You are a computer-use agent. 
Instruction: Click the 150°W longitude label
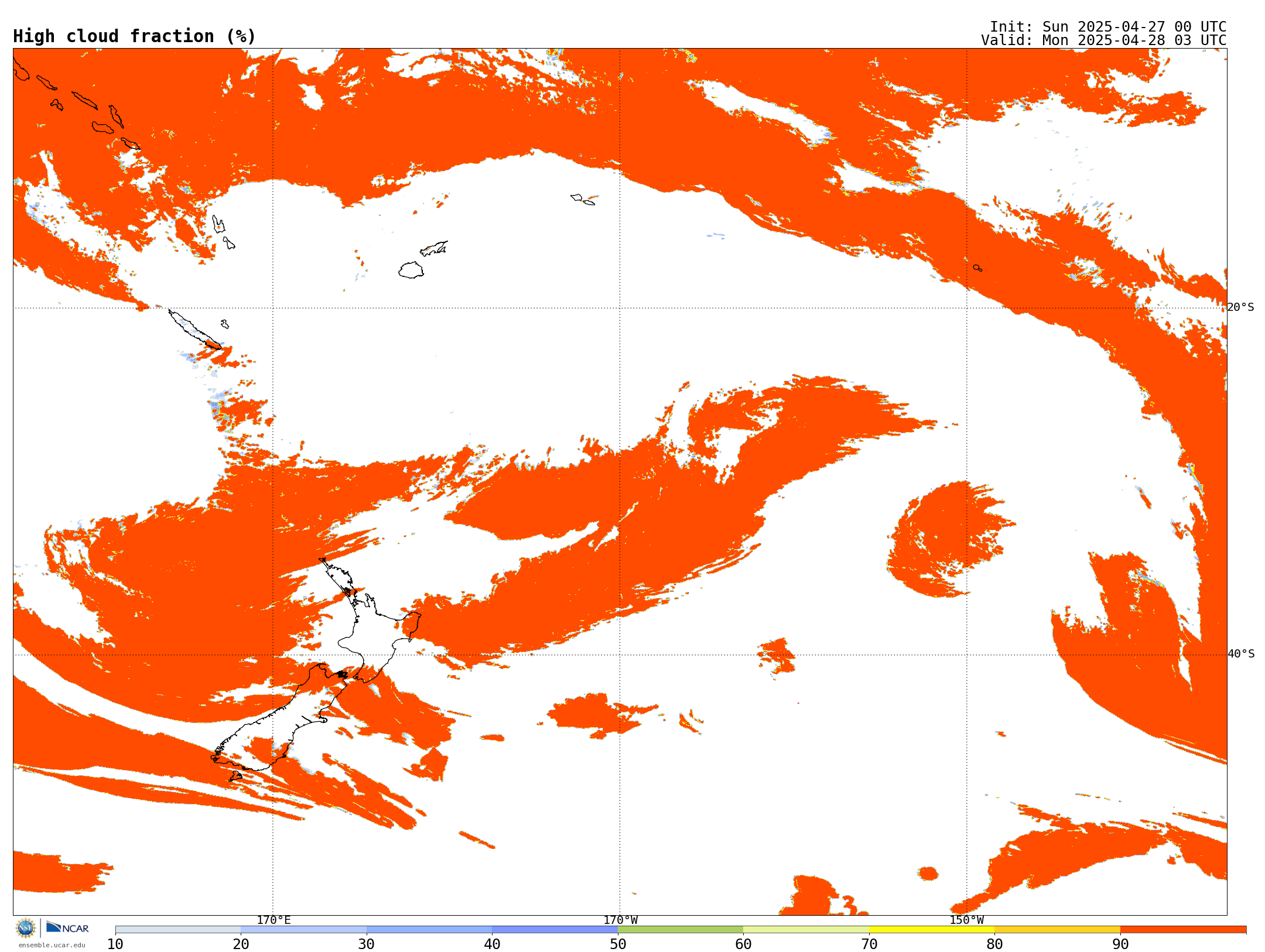(966, 920)
